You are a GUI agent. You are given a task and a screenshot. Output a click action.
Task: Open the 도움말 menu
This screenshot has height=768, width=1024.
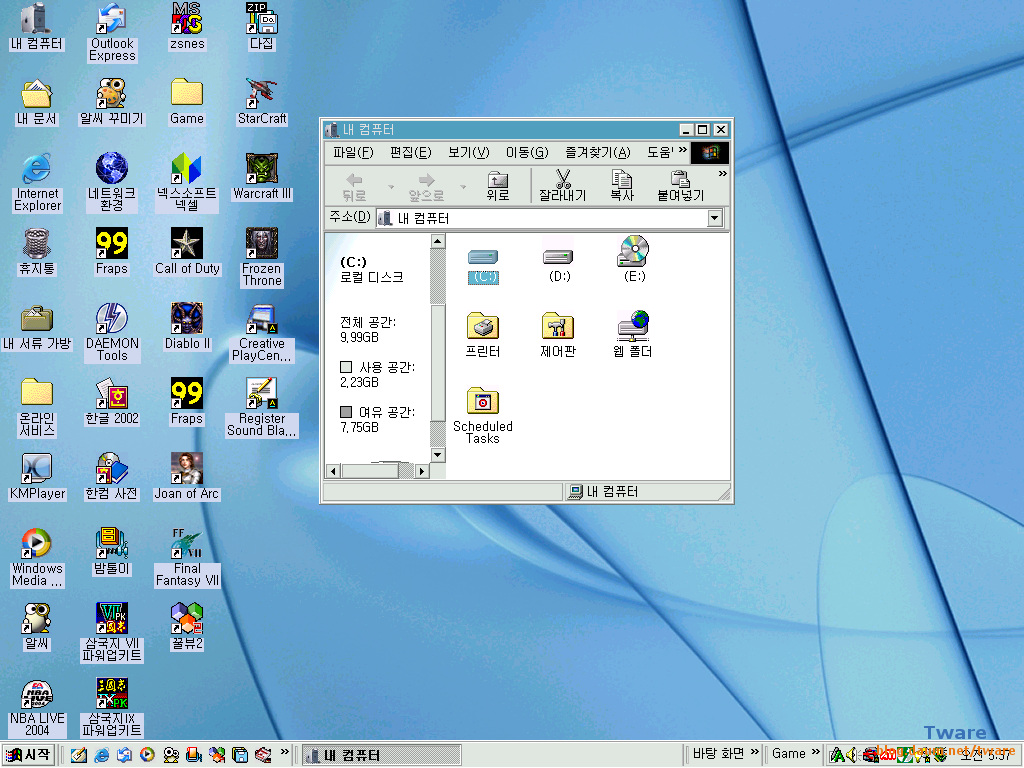coord(660,153)
